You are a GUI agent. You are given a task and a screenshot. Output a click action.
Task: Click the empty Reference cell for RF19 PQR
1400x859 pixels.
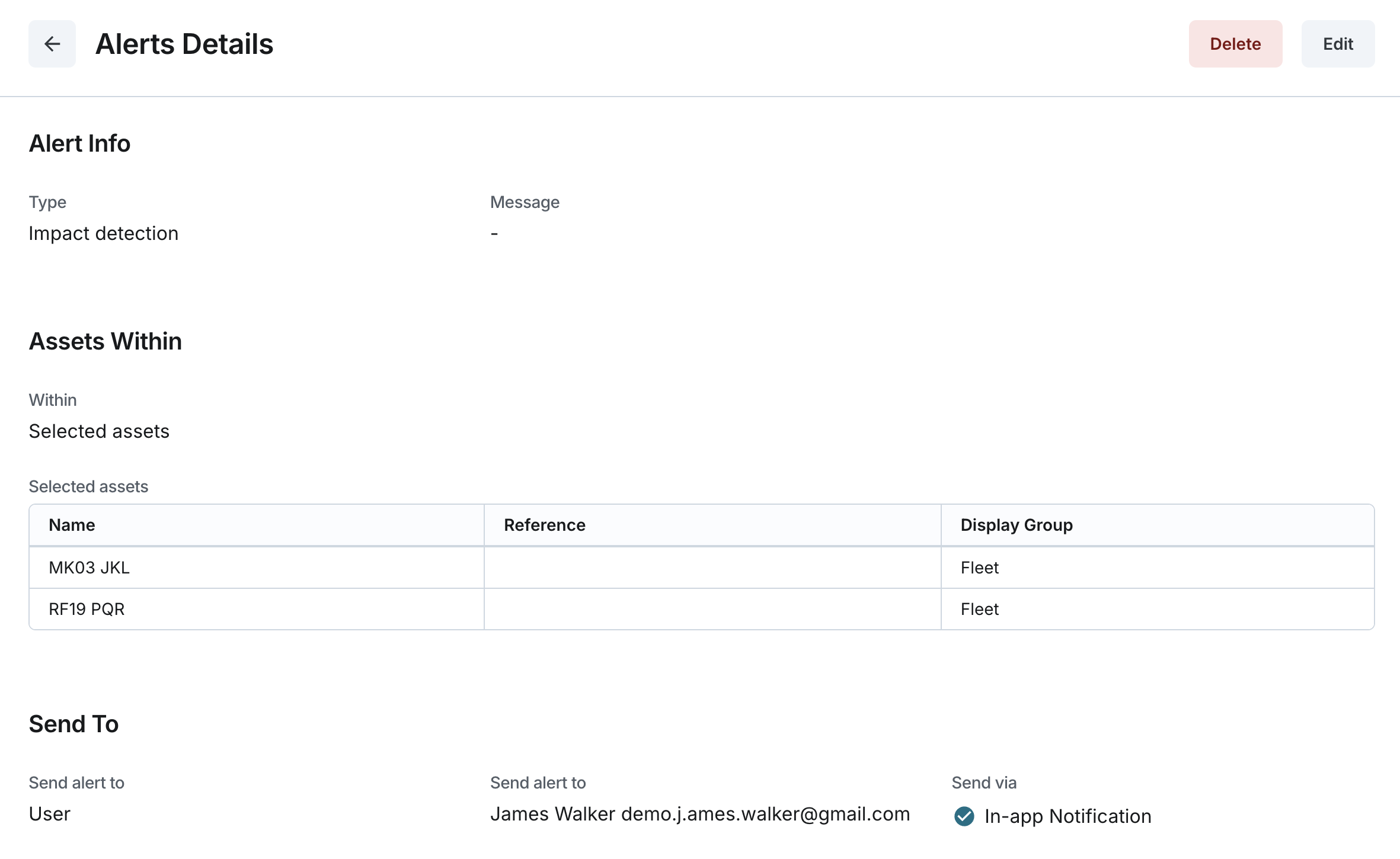pos(712,609)
